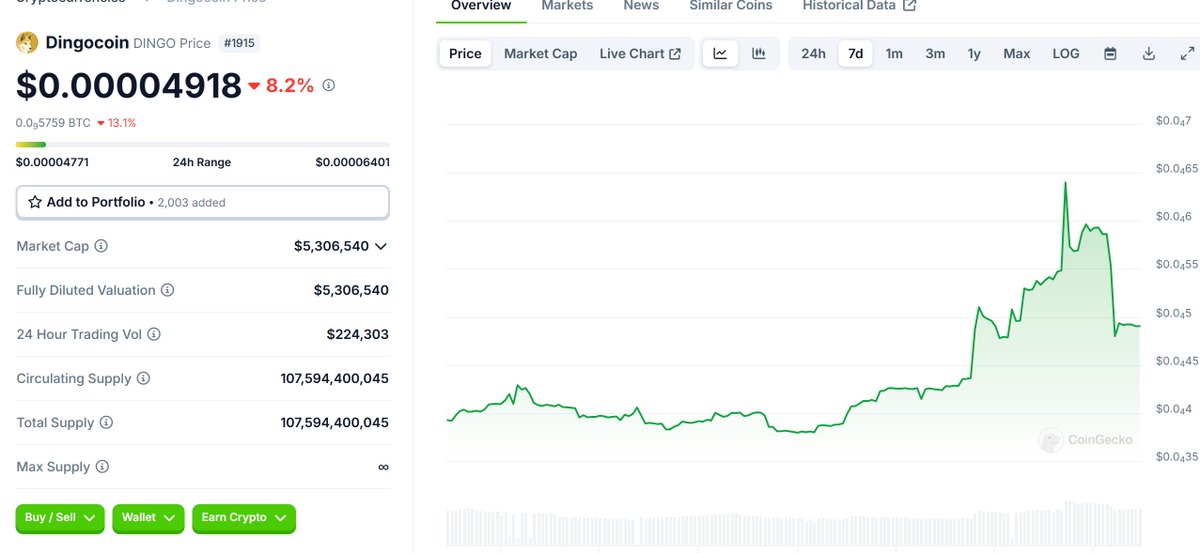
Task: Open the Historical Data tab
Action: click(859, 6)
